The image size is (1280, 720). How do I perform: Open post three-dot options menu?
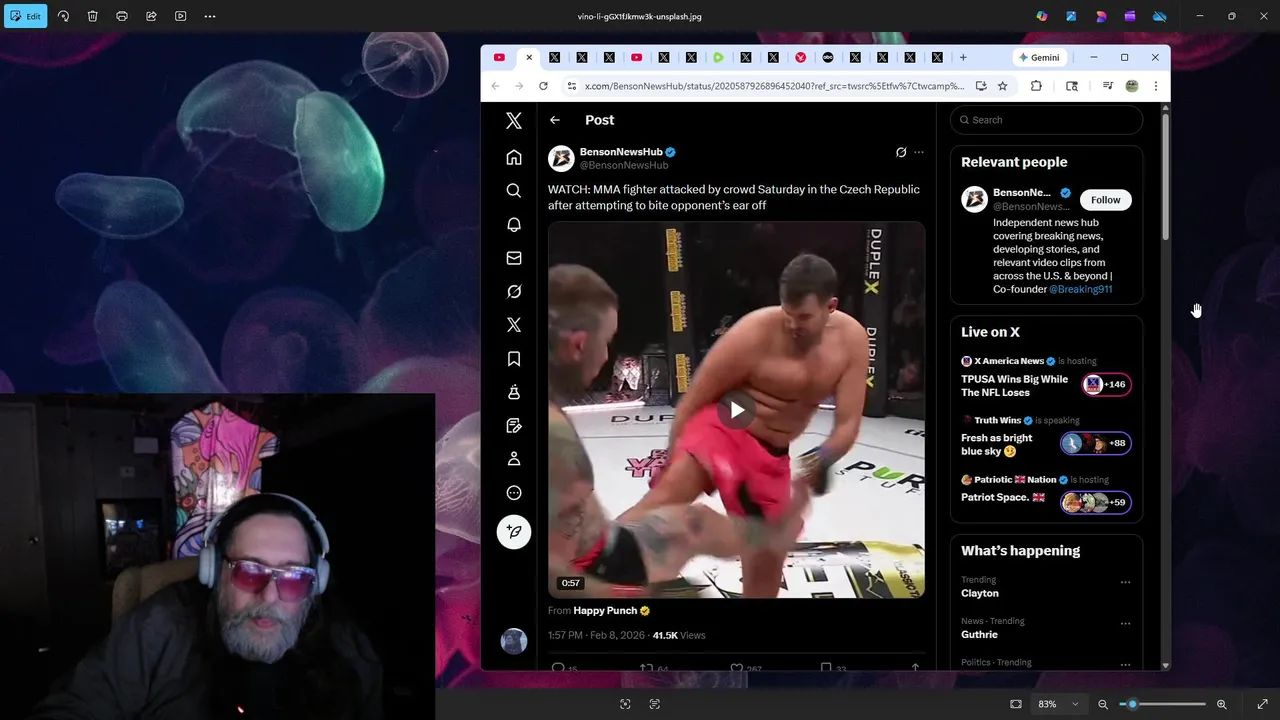(919, 153)
